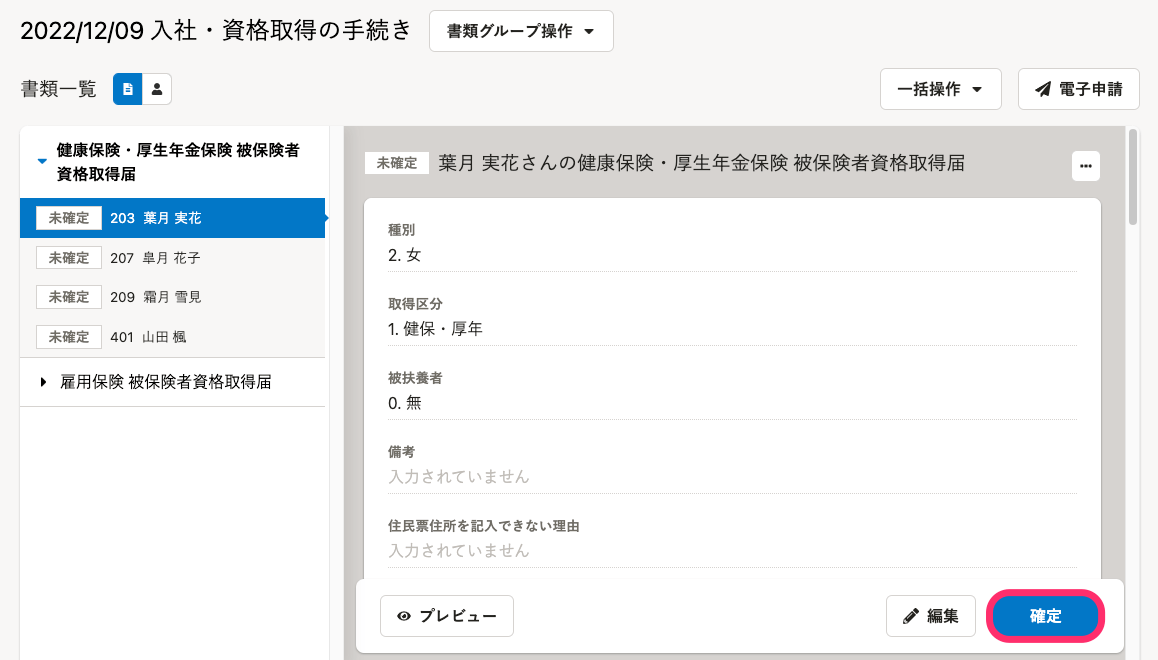Image resolution: width=1158 pixels, height=660 pixels.
Task: Open the 一括操作 dropdown
Action: [x=940, y=89]
